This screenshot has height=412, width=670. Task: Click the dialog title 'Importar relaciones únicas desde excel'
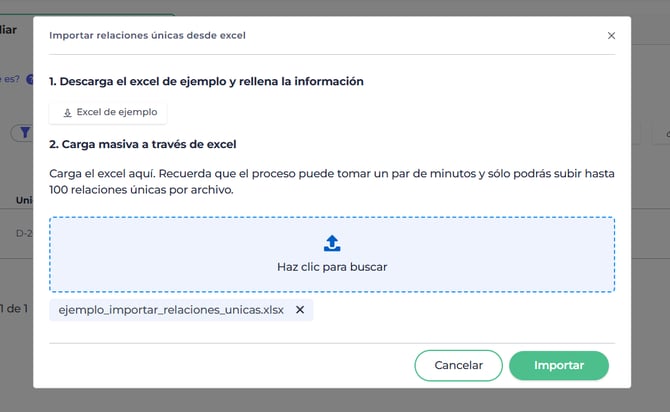(147, 35)
